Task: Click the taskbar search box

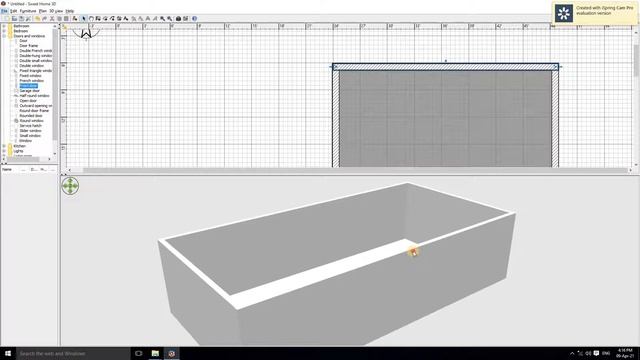Action: point(73,353)
